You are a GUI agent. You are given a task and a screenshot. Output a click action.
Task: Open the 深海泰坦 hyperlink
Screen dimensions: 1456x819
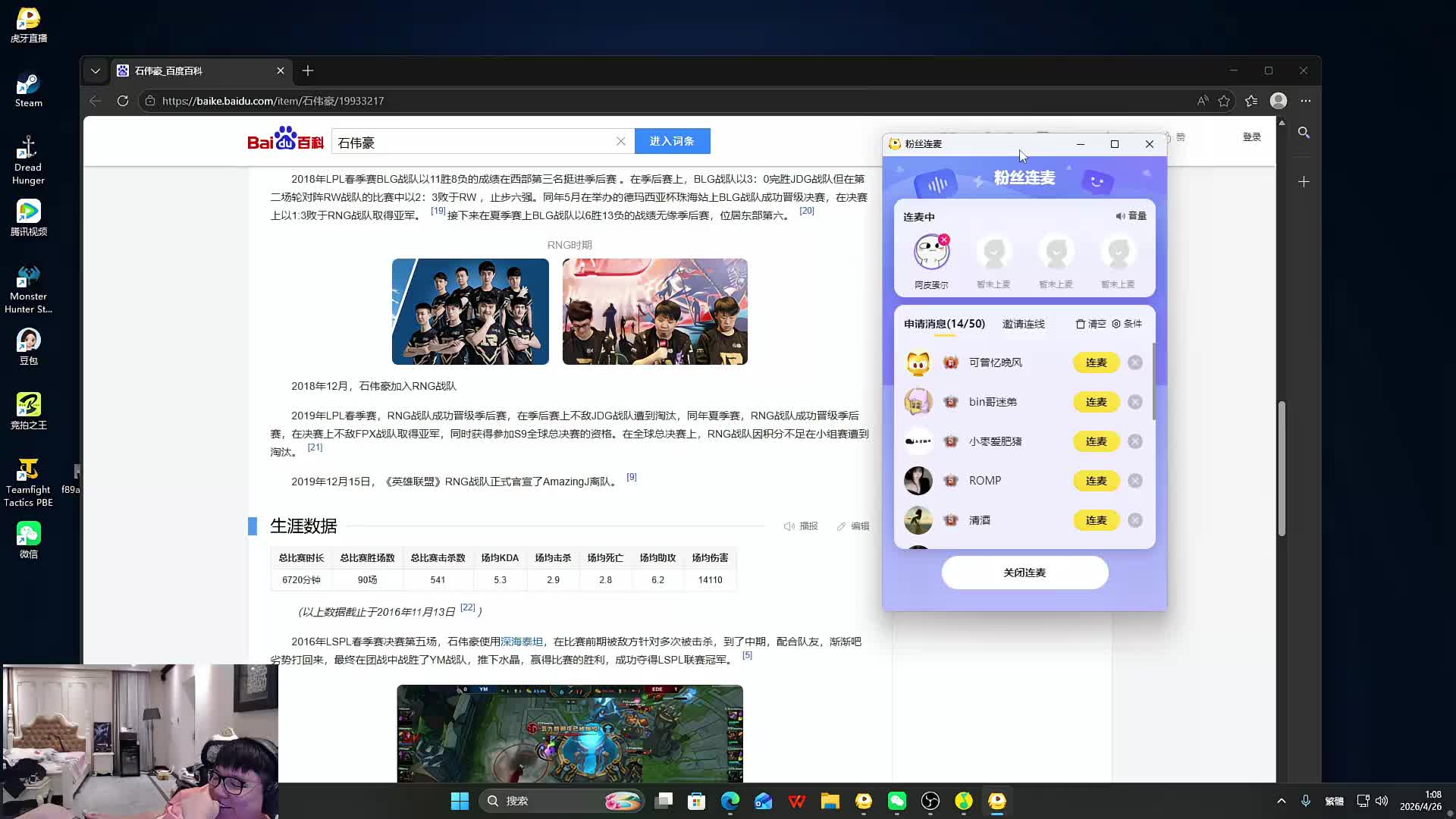click(522, 642)
